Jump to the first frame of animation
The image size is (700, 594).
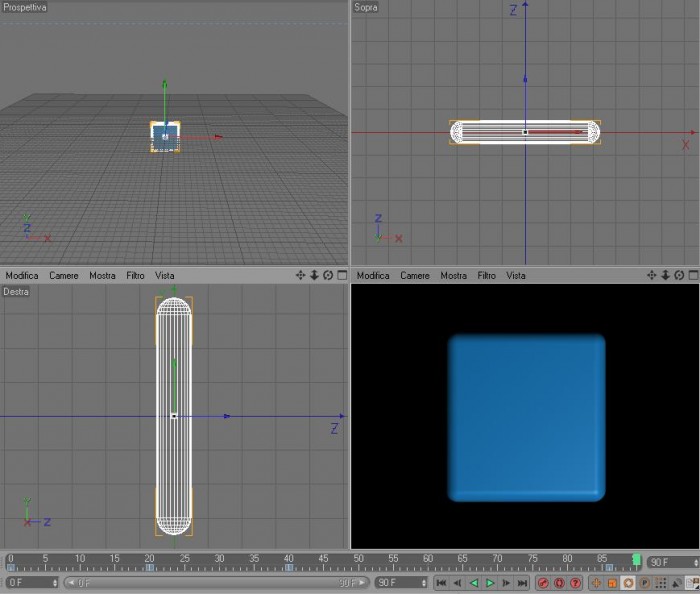click(x=441, y=583)
